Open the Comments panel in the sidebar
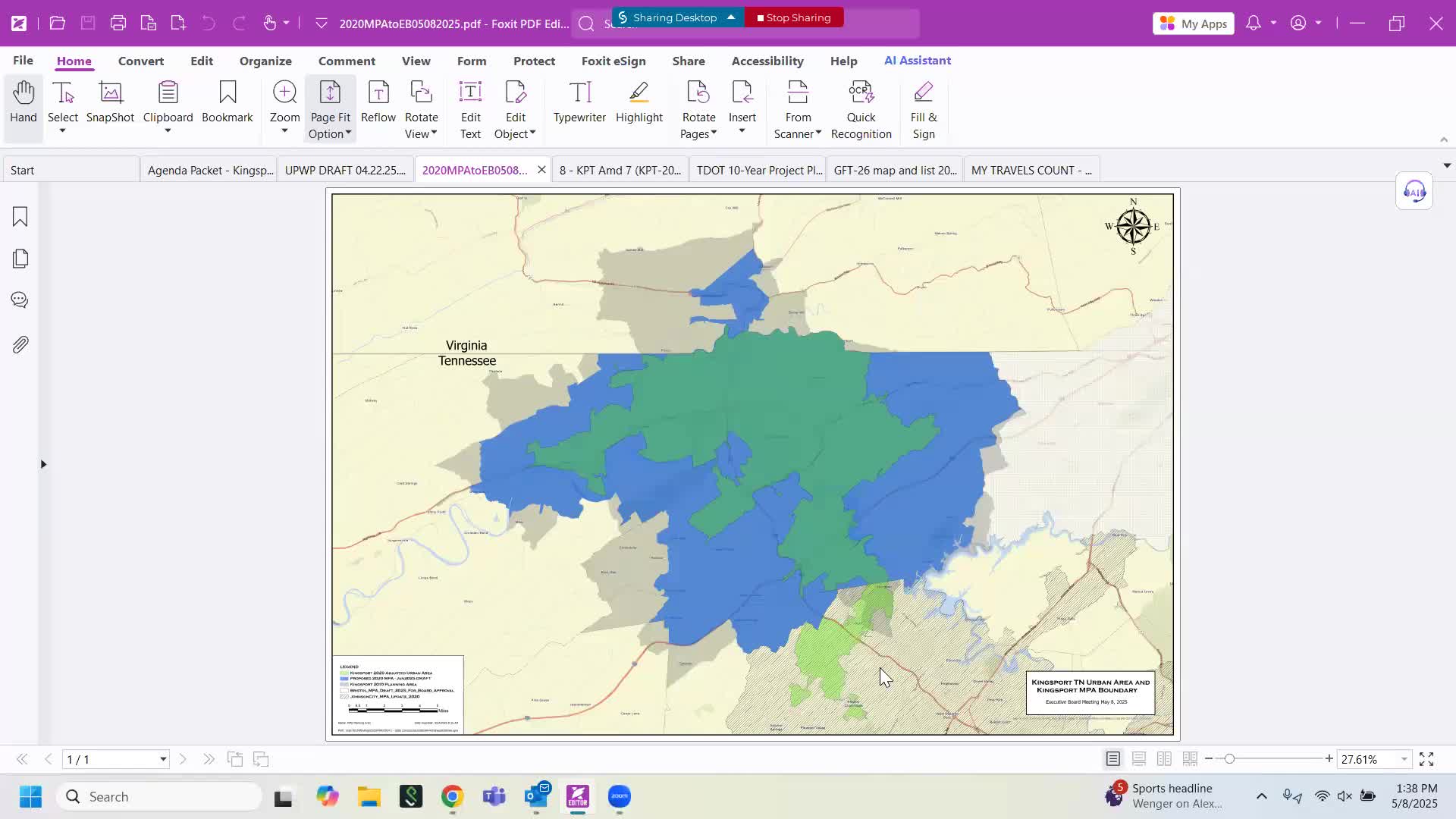Screen dimensions: 1456x819 pos(20,300)
